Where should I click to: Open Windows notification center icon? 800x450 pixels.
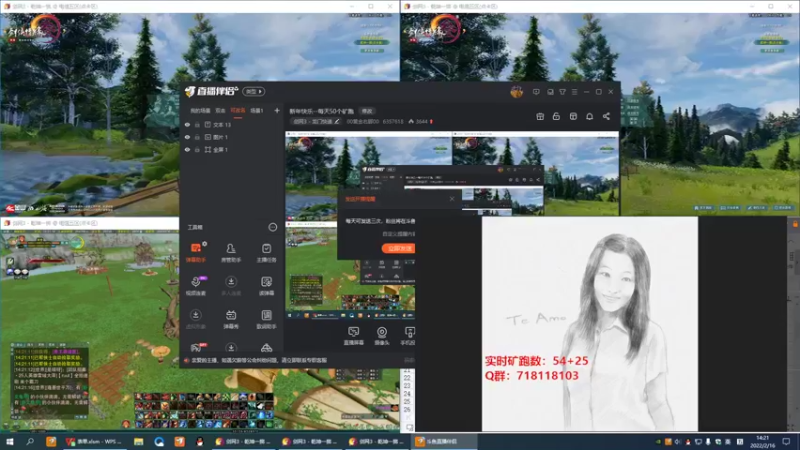(x=786, y=441)
